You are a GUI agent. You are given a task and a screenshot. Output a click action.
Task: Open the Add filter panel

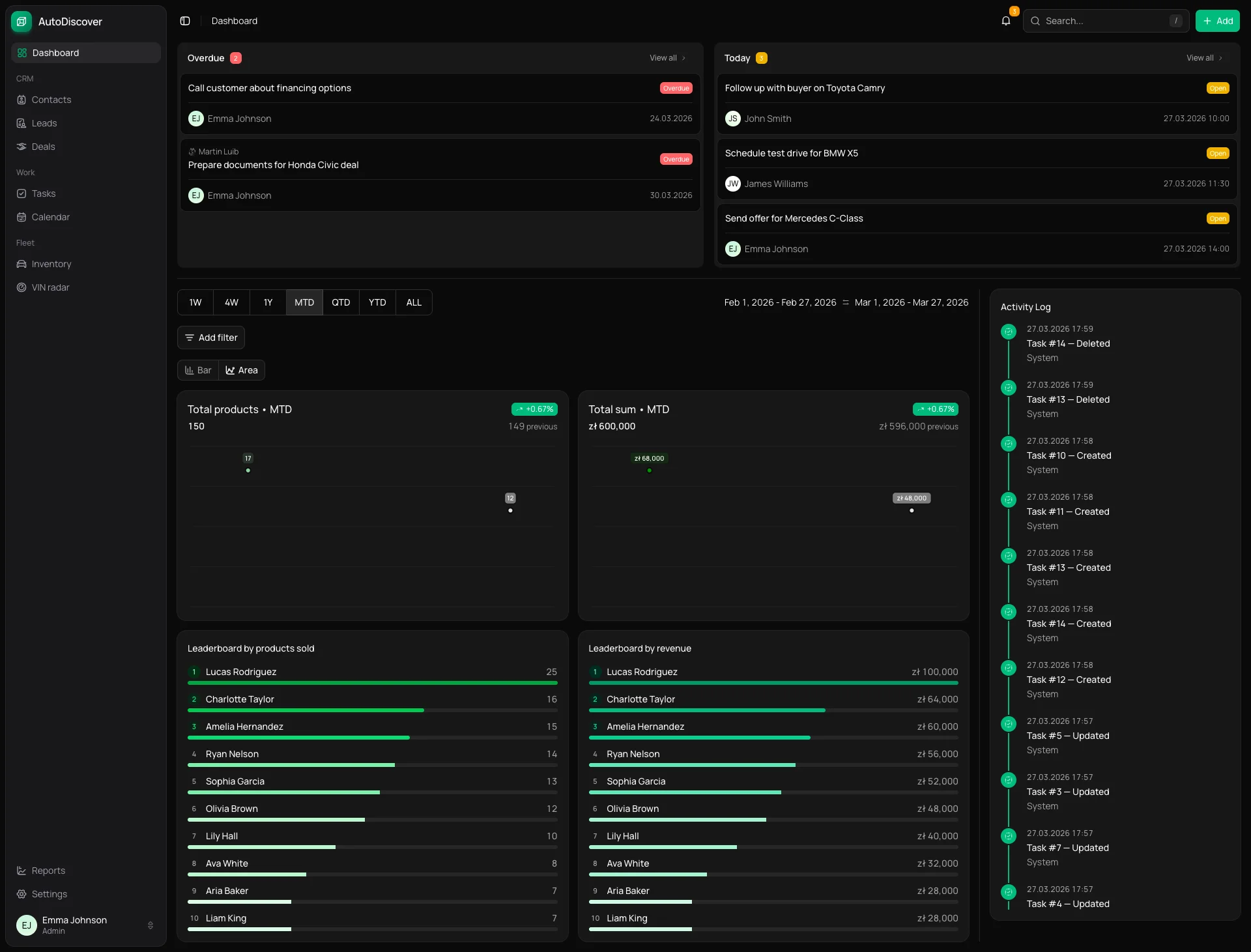tap(210, 337)
